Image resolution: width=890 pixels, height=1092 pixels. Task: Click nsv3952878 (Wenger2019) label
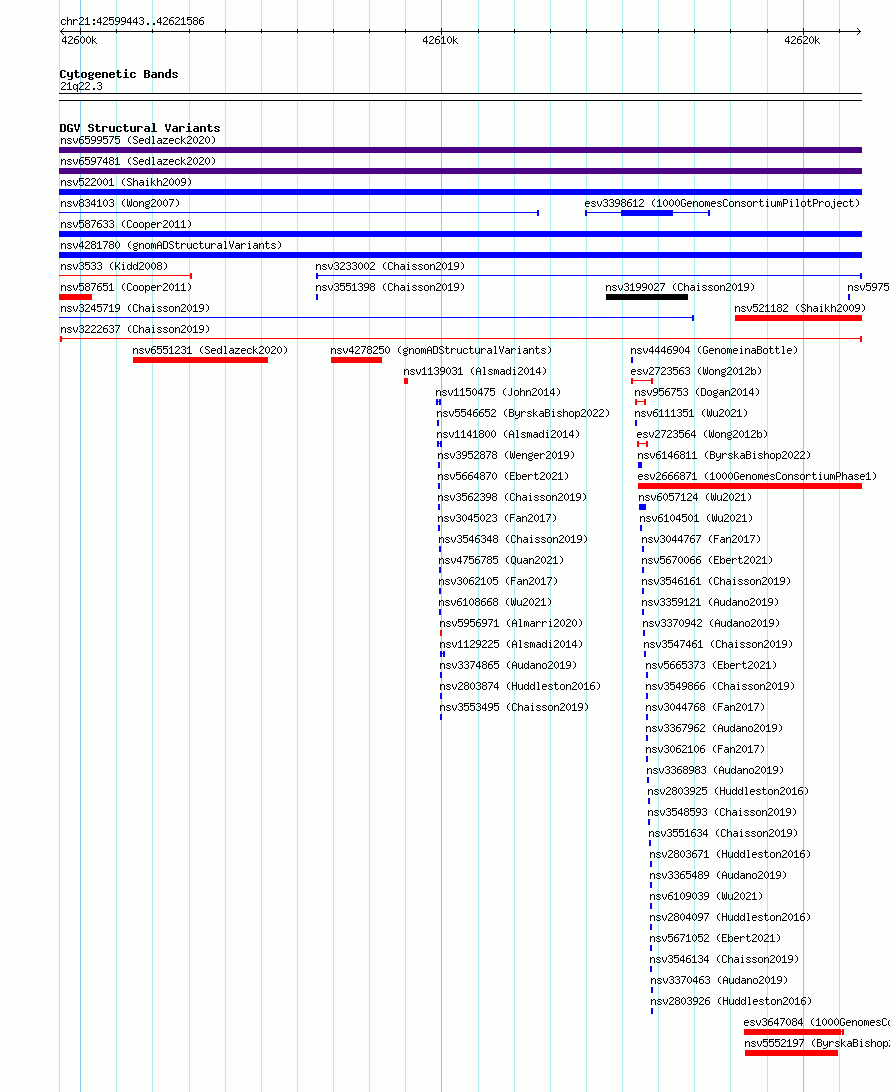pyautogui.click(x=507, y=455)
